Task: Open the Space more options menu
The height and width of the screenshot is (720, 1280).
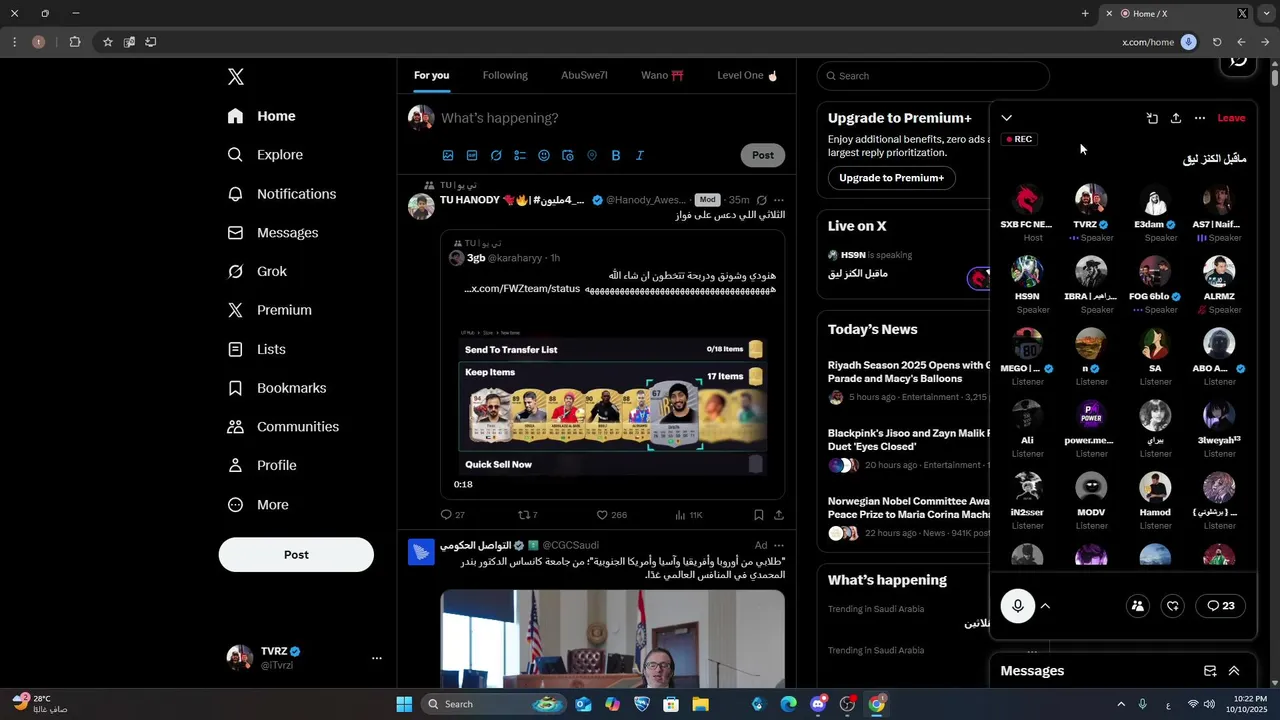Action: coord(1200,118)
